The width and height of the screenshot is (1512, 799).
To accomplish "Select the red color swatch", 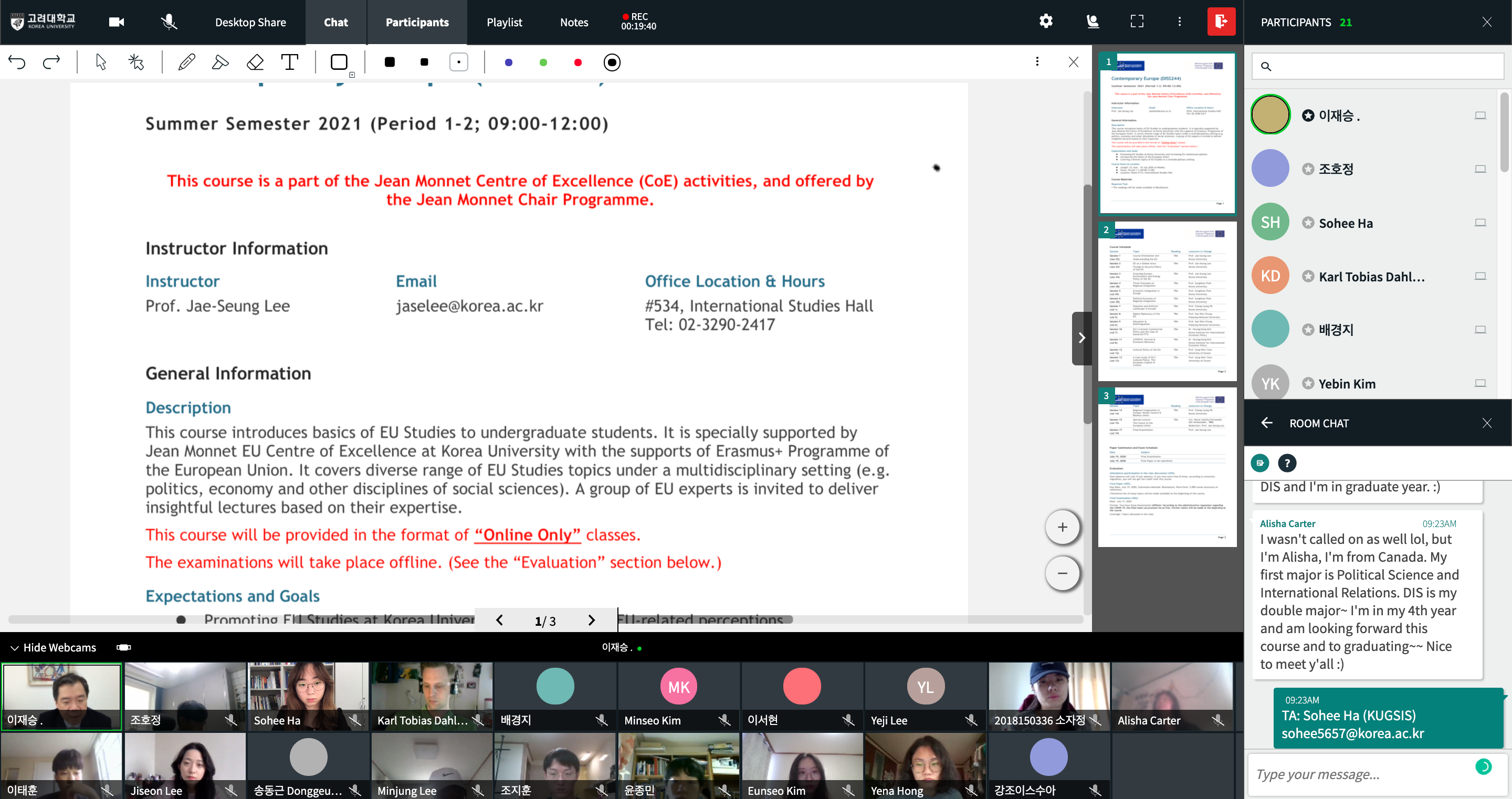I will (577, 63).
